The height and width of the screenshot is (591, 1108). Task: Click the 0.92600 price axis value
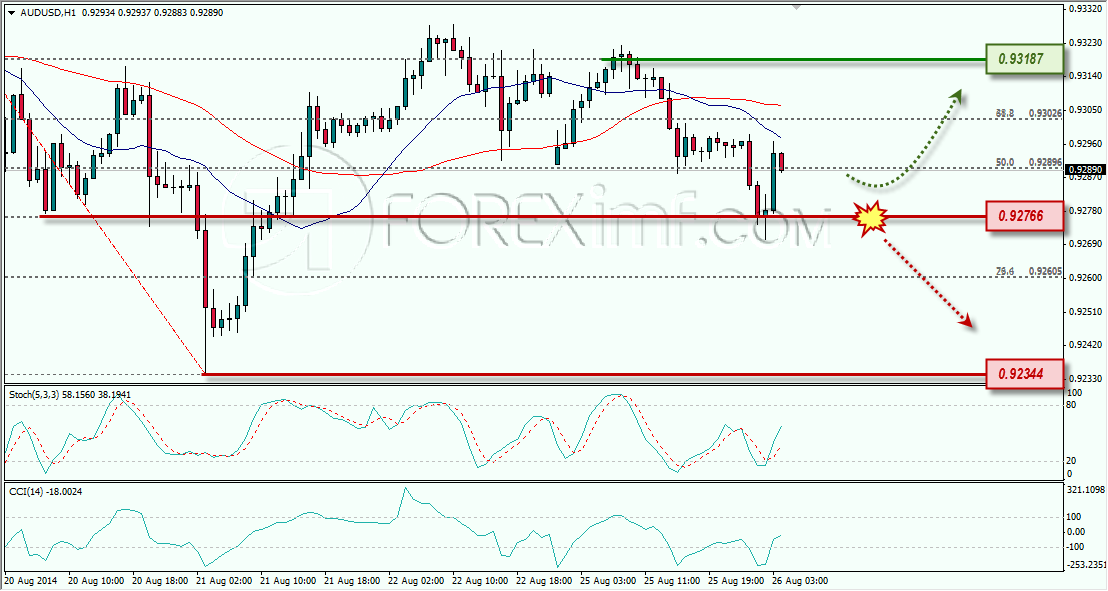coord(1085,278)
